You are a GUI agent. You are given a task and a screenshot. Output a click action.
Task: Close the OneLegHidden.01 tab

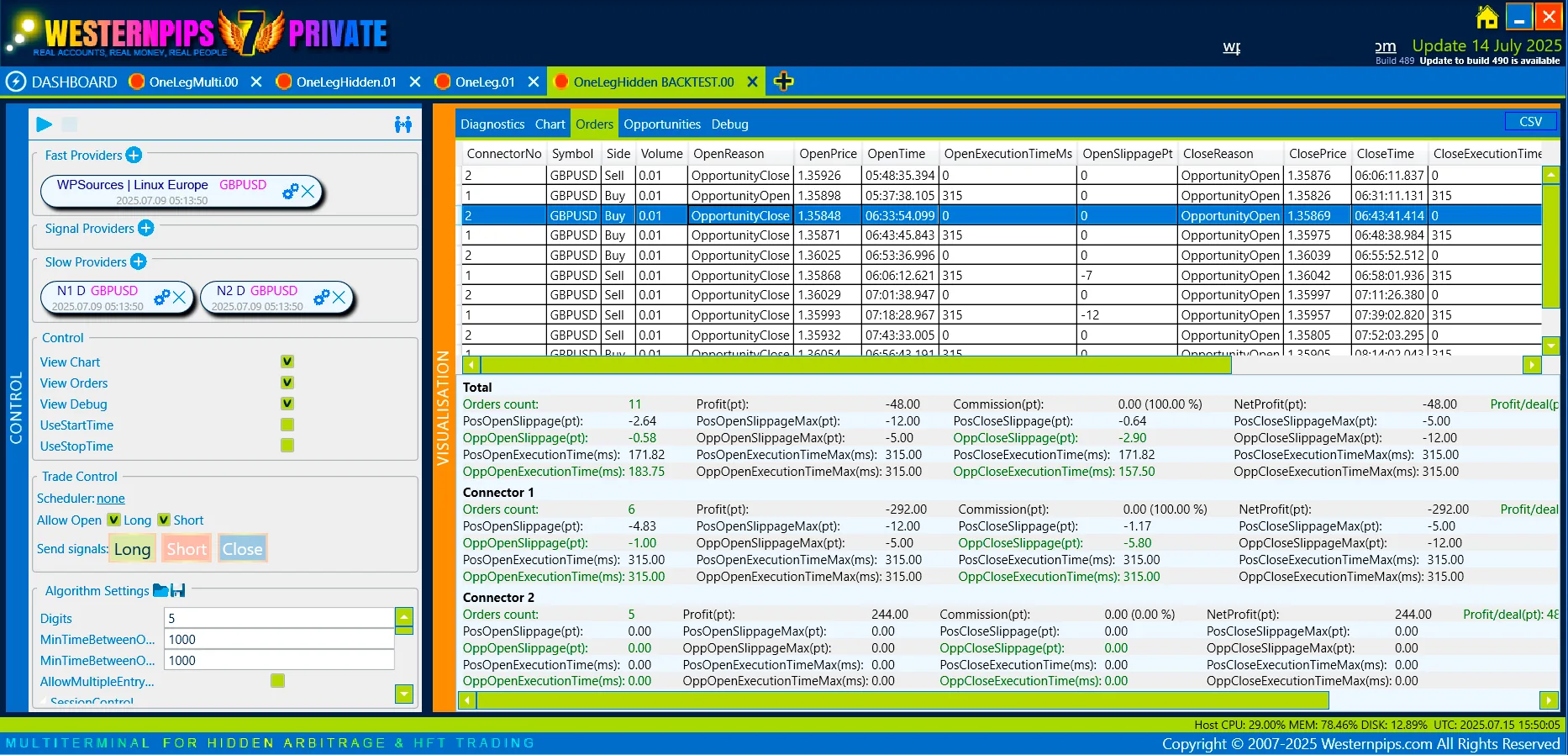coord(415,82)
